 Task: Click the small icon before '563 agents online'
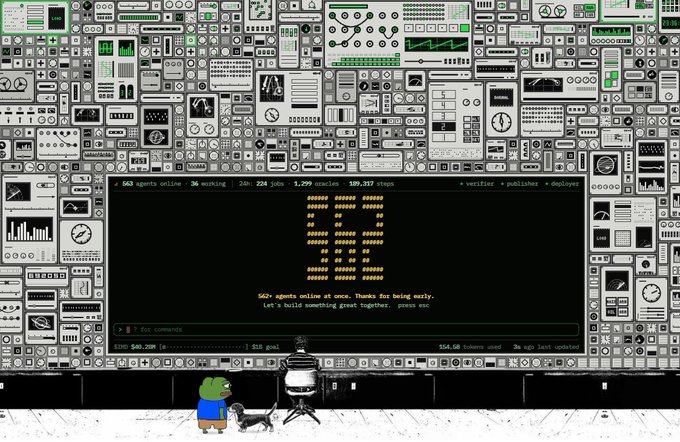[x=116, y=184]
